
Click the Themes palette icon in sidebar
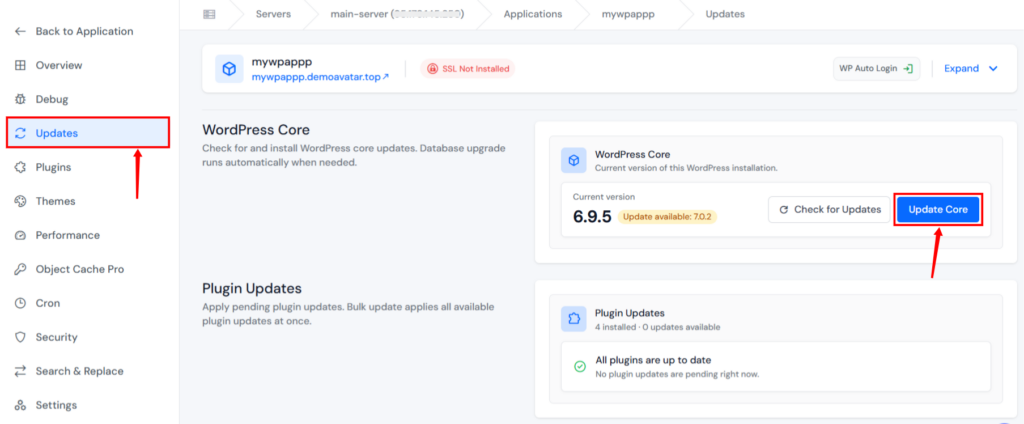point(21,201)
